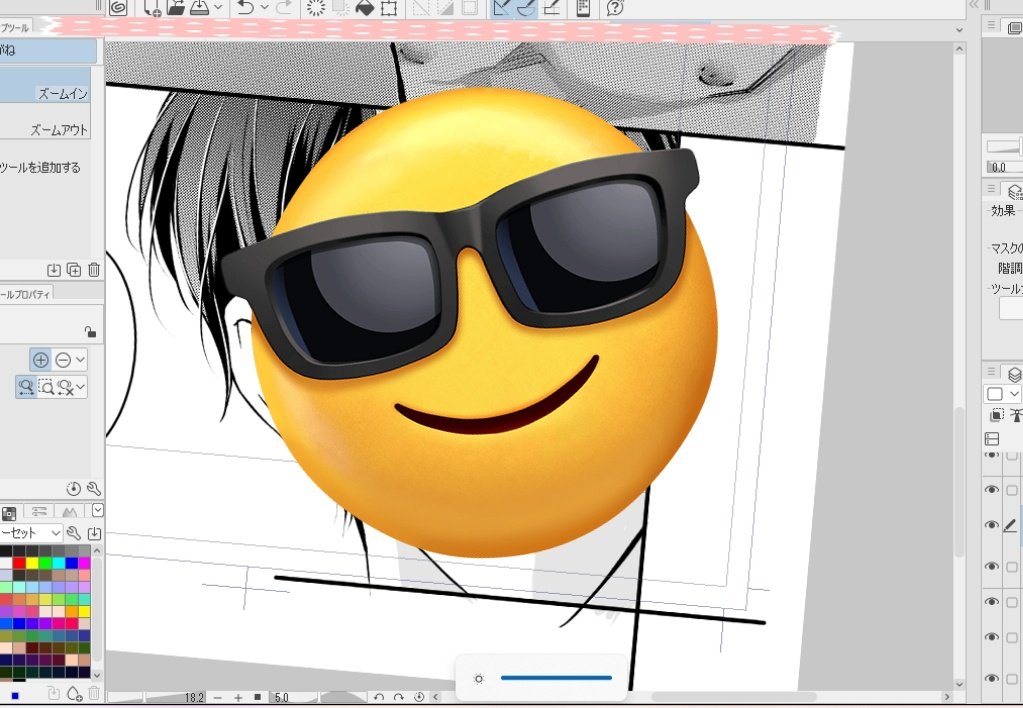Pick the red swatch in color set

(19, 563)
